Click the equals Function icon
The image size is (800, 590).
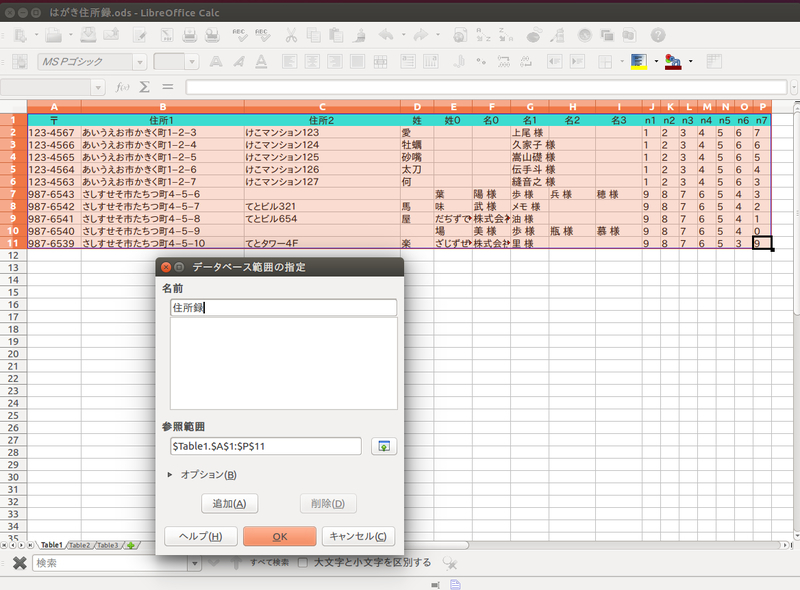point(168,87)
